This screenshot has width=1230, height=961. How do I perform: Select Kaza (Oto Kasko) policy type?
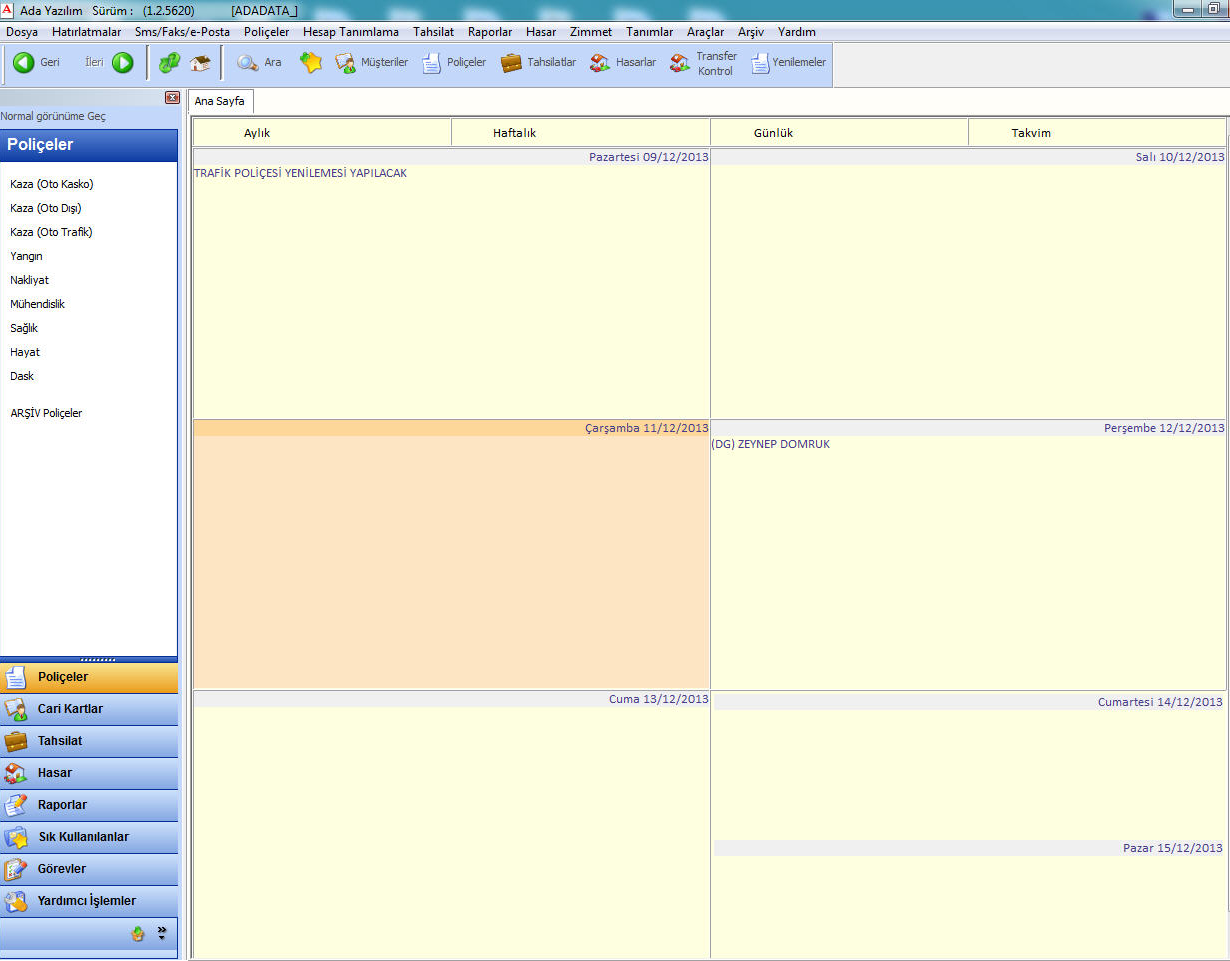[52, 184]
